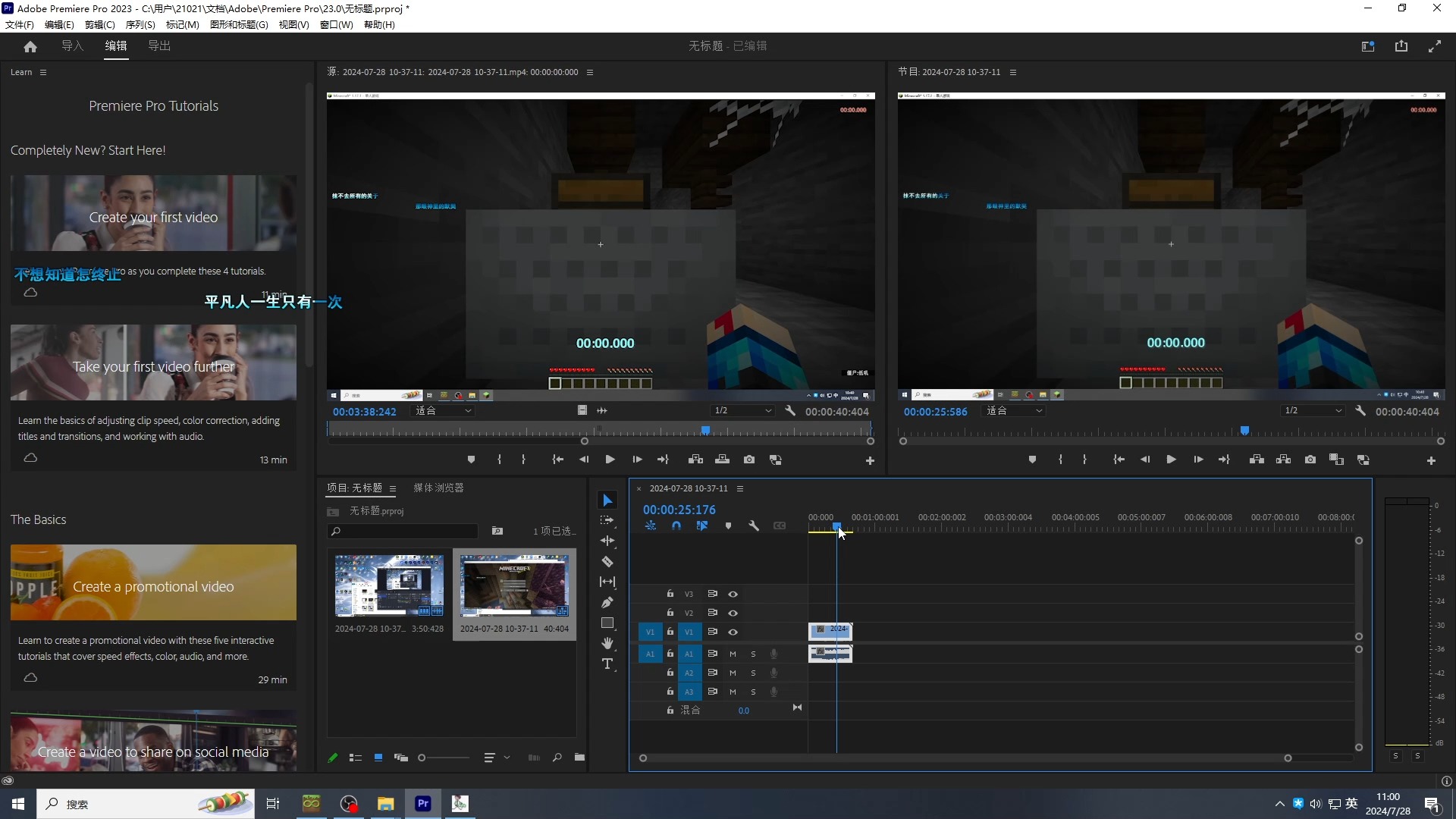Toggle lock on track V3

coord(670,594)
